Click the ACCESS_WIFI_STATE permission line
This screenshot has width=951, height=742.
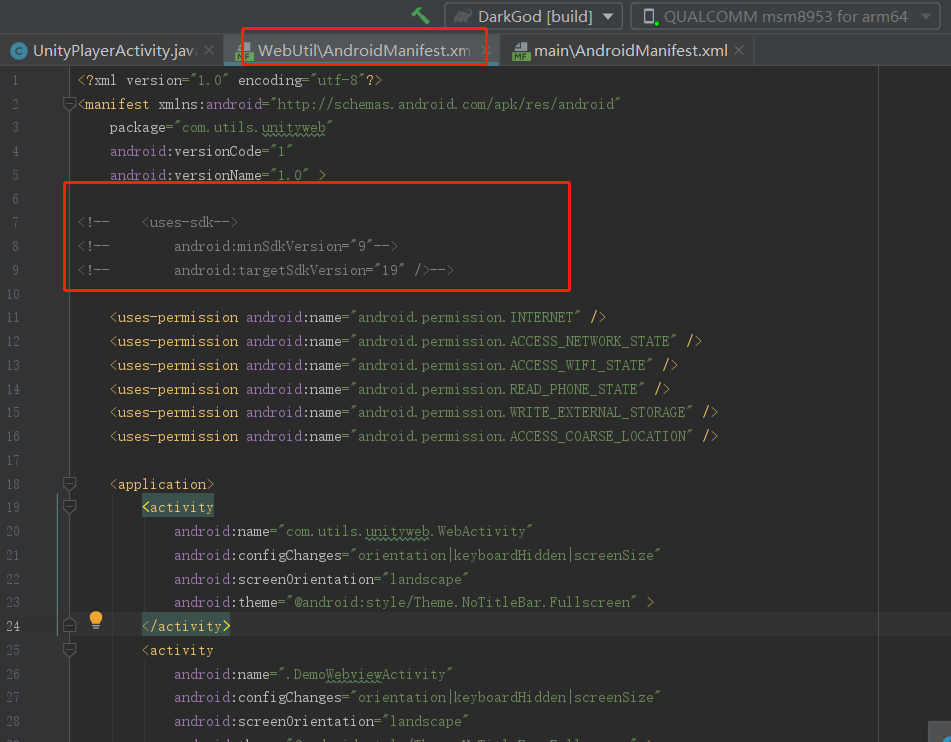(394, 365)
